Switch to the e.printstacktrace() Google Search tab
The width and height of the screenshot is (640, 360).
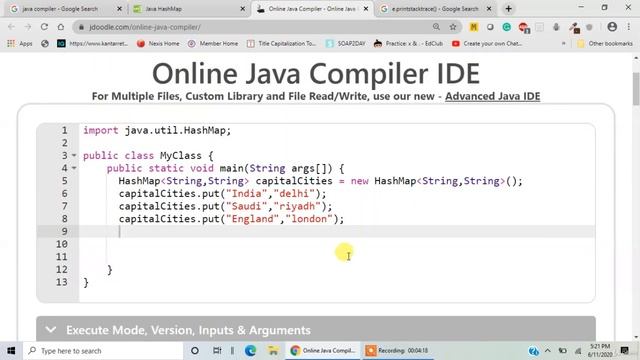coord(435,9)
